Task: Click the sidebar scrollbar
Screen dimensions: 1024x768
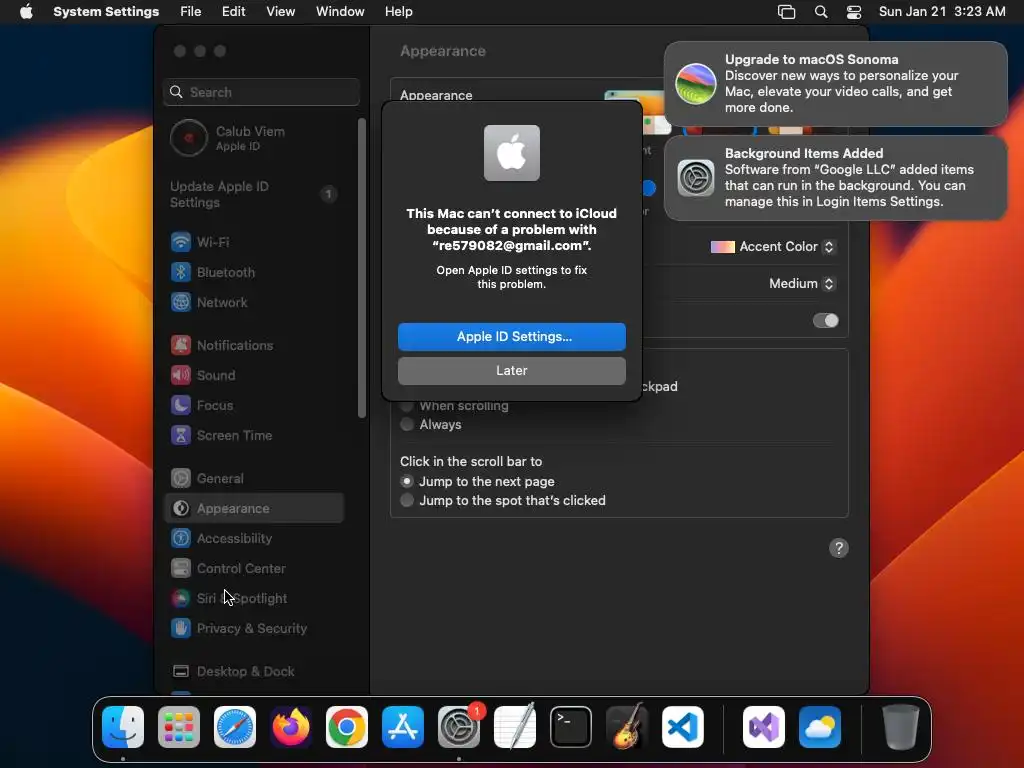Action: click(362, 268)
